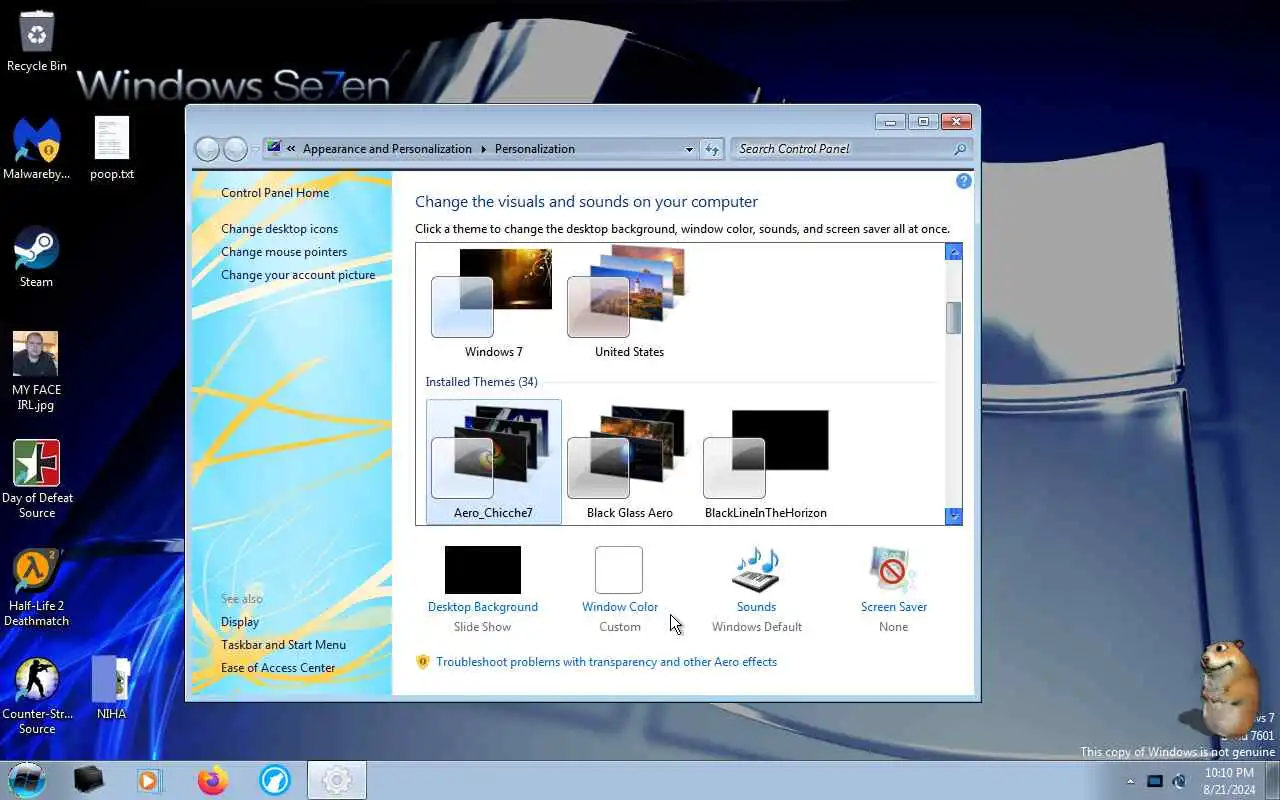Open recent pages dropdown beside the navigation arrows
1280x800 pixels.
click(255, 149)
